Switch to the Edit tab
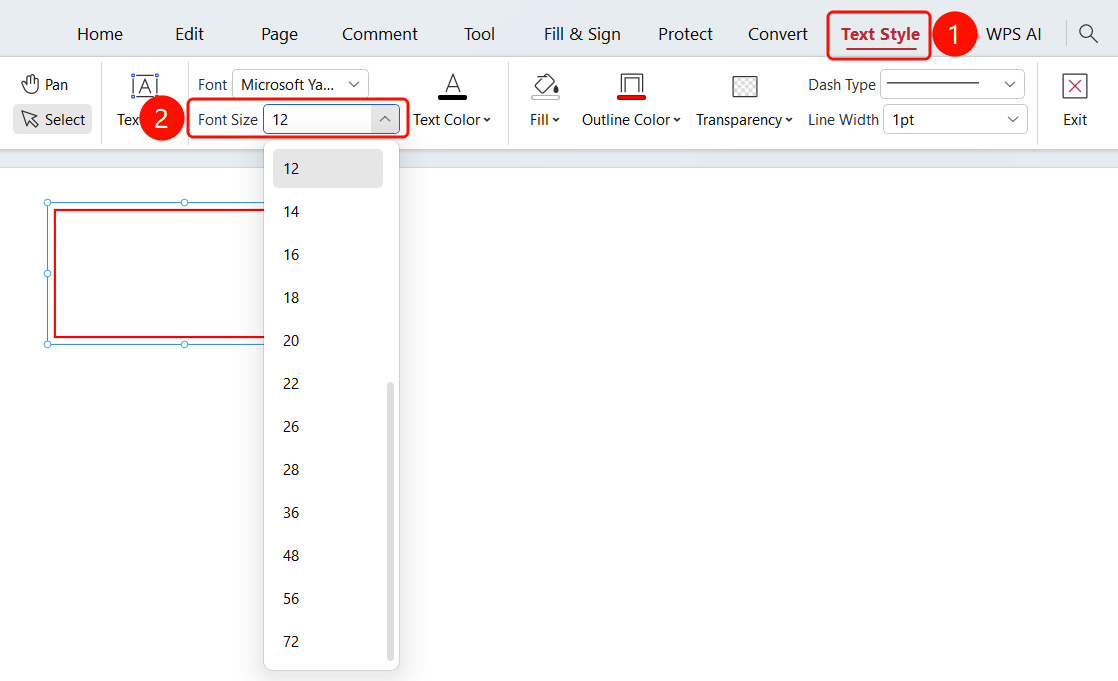Image resolution: width=1118 pixels, height=681 pixels. tap(189, 34)
